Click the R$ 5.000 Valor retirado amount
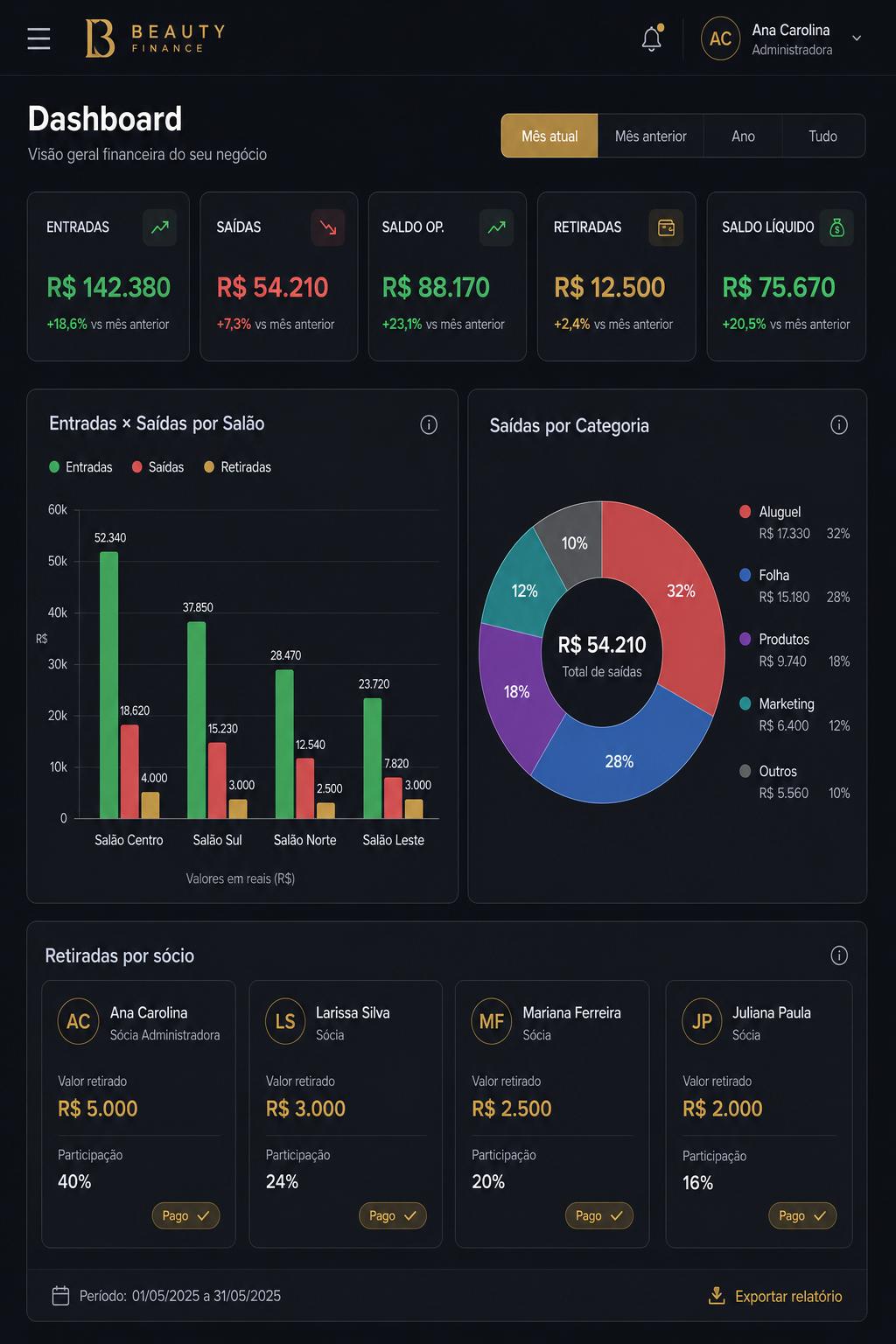The width and height of the screenshot is (896, 1344). coord(98,1109)
